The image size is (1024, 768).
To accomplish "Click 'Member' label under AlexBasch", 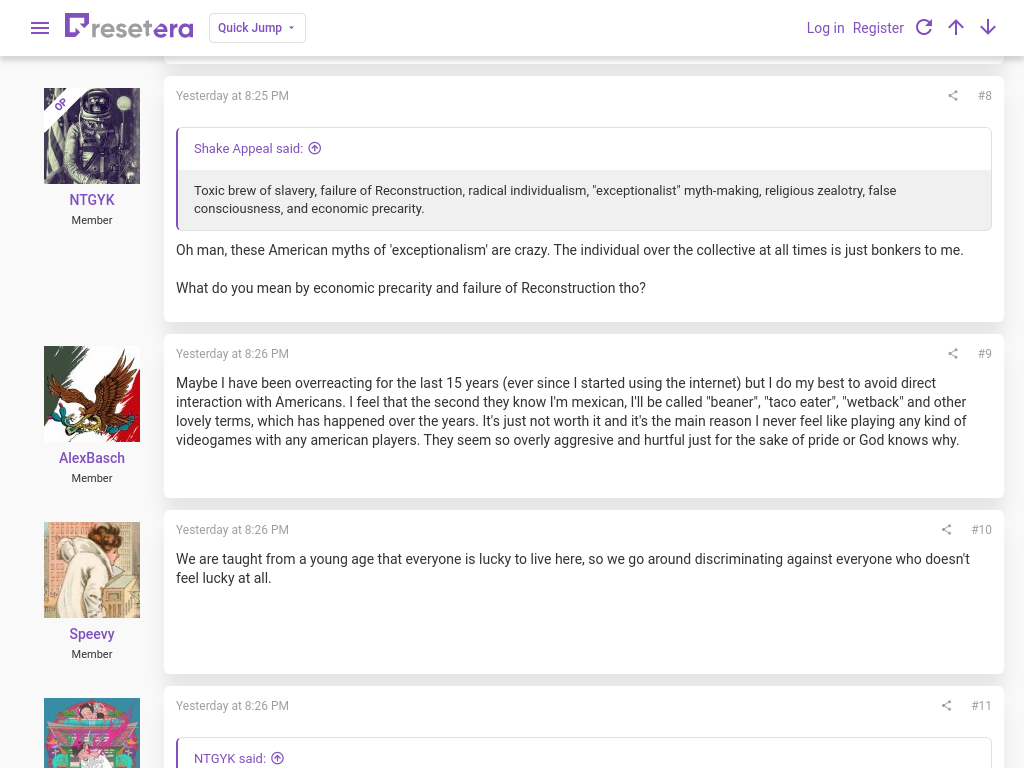I will pyautogui.click(x=92, y=478).
